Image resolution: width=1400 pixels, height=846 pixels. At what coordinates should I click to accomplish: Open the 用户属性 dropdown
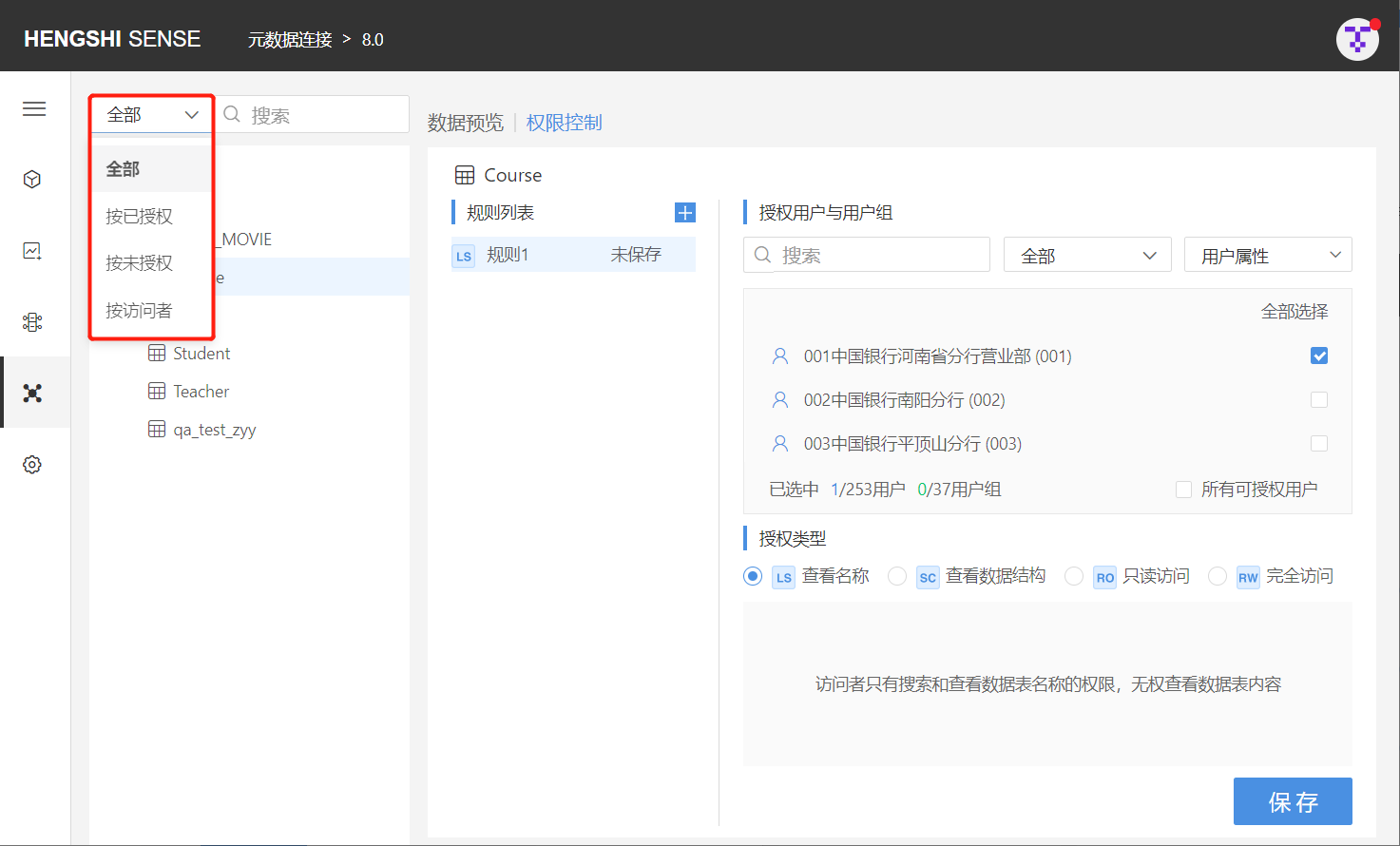(1268, 255)
